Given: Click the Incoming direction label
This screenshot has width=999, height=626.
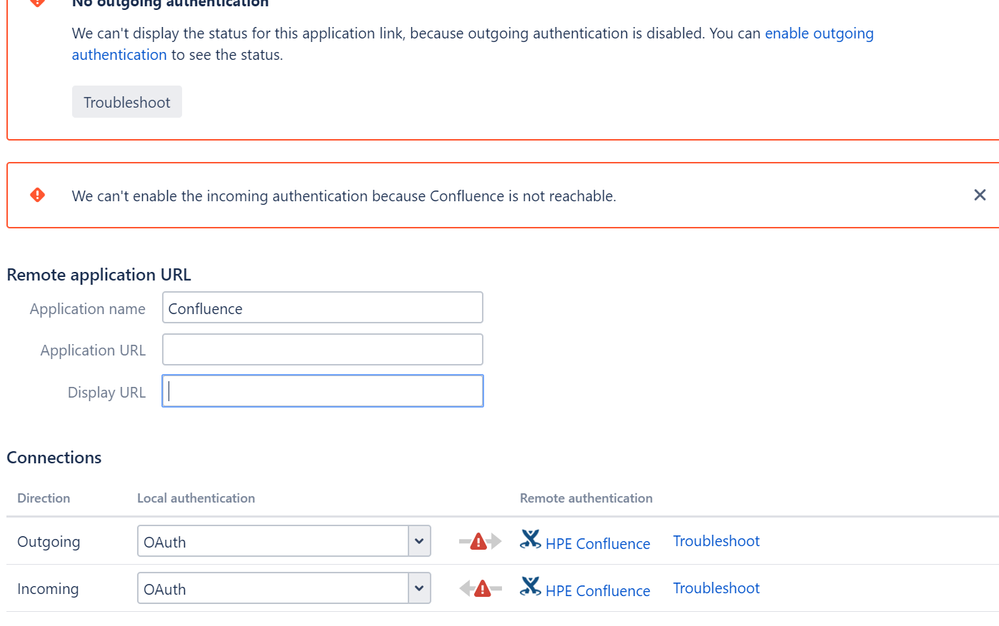Looking at the screenshot, I should click(x=48, y=589).
